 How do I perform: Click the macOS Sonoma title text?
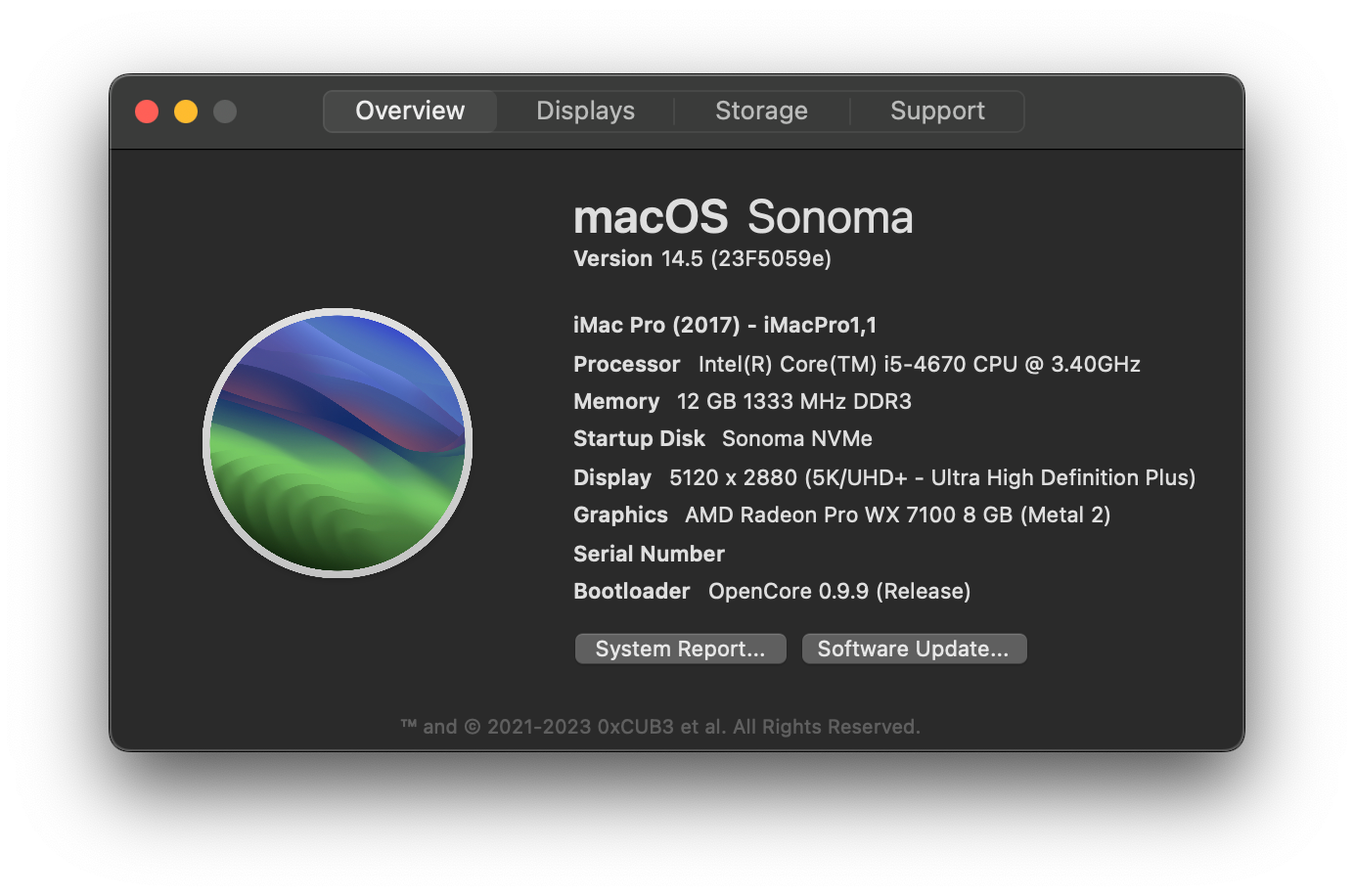743,217
